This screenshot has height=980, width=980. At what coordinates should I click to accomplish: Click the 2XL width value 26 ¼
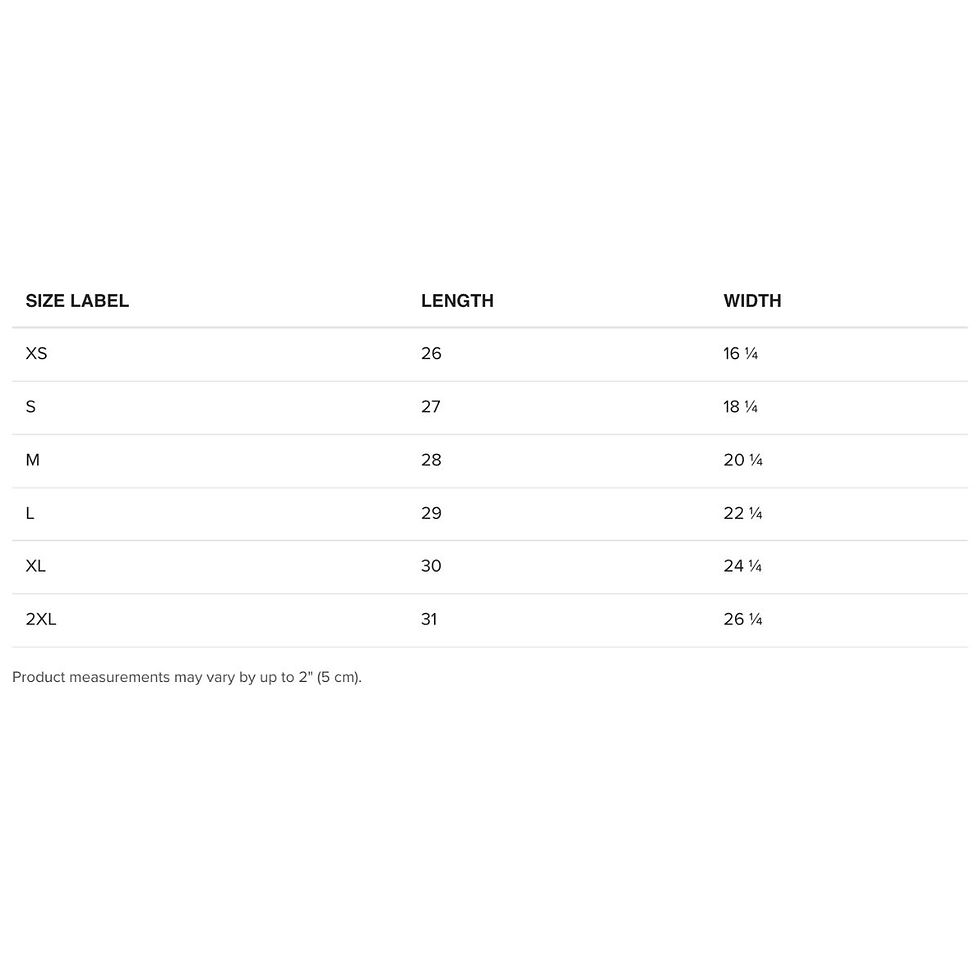[x=743, y=619]
